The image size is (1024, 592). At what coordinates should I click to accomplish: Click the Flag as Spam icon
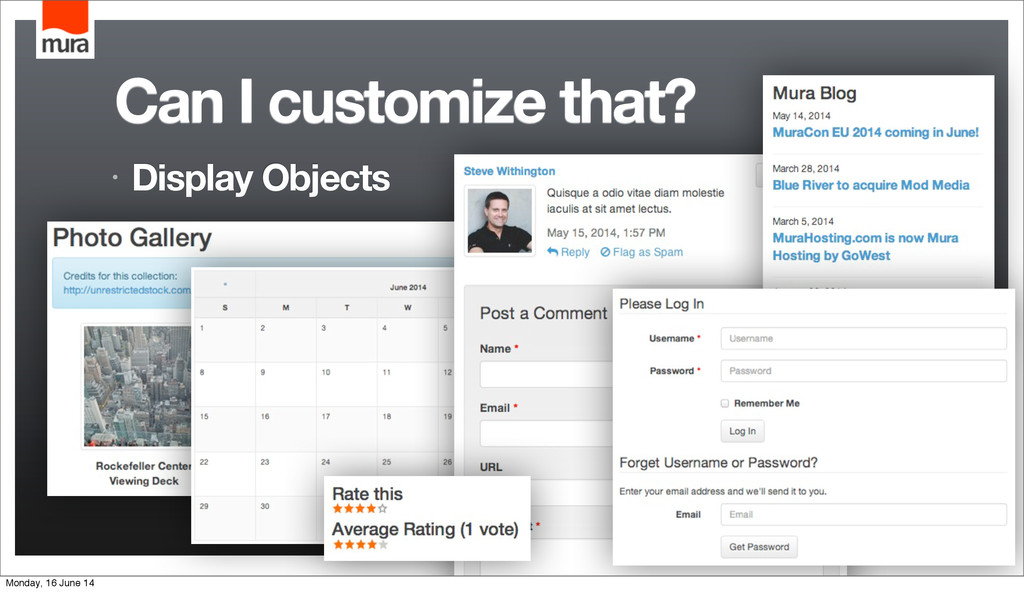pos(605,252)
